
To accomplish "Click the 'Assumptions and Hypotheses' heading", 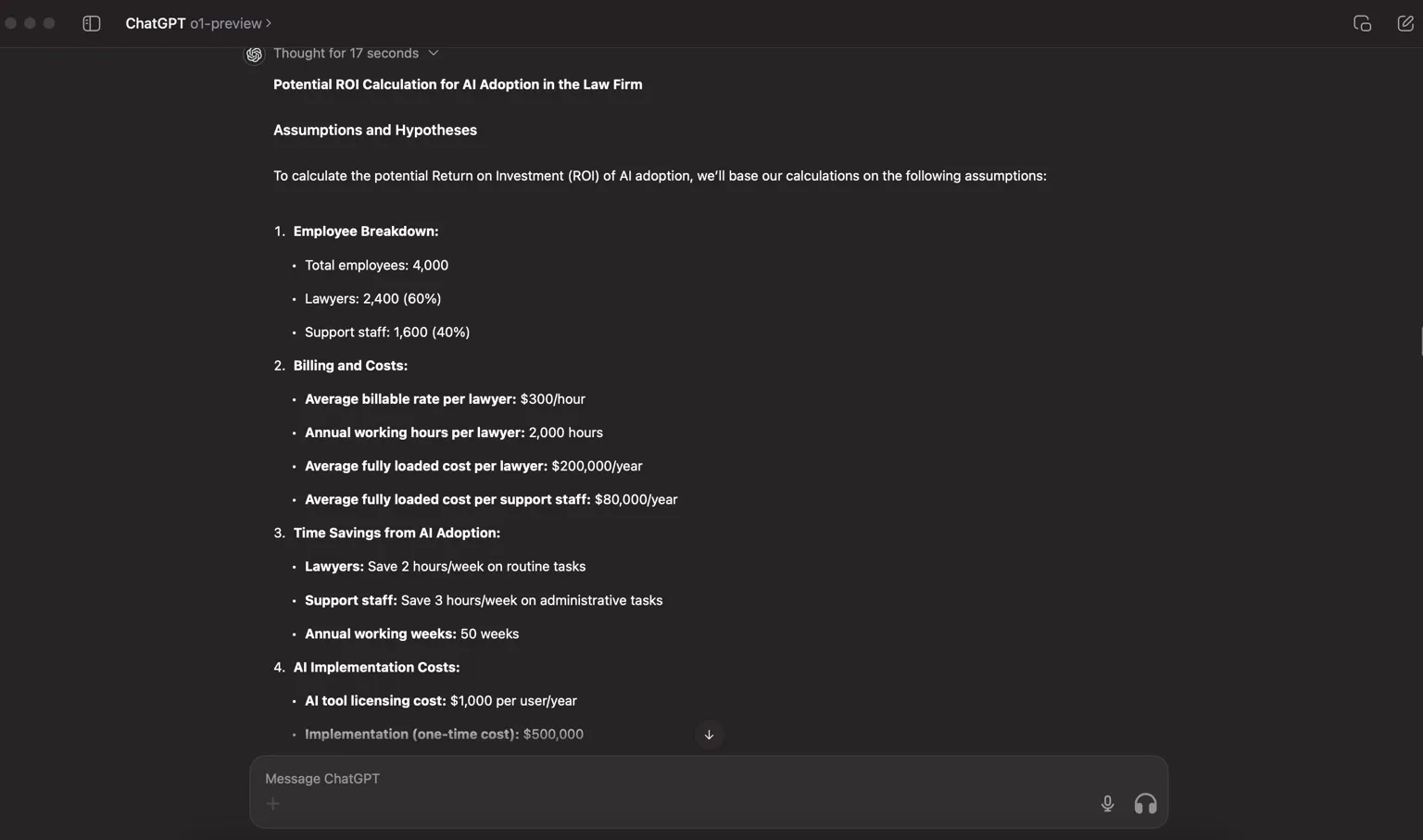I will point(375,130).
